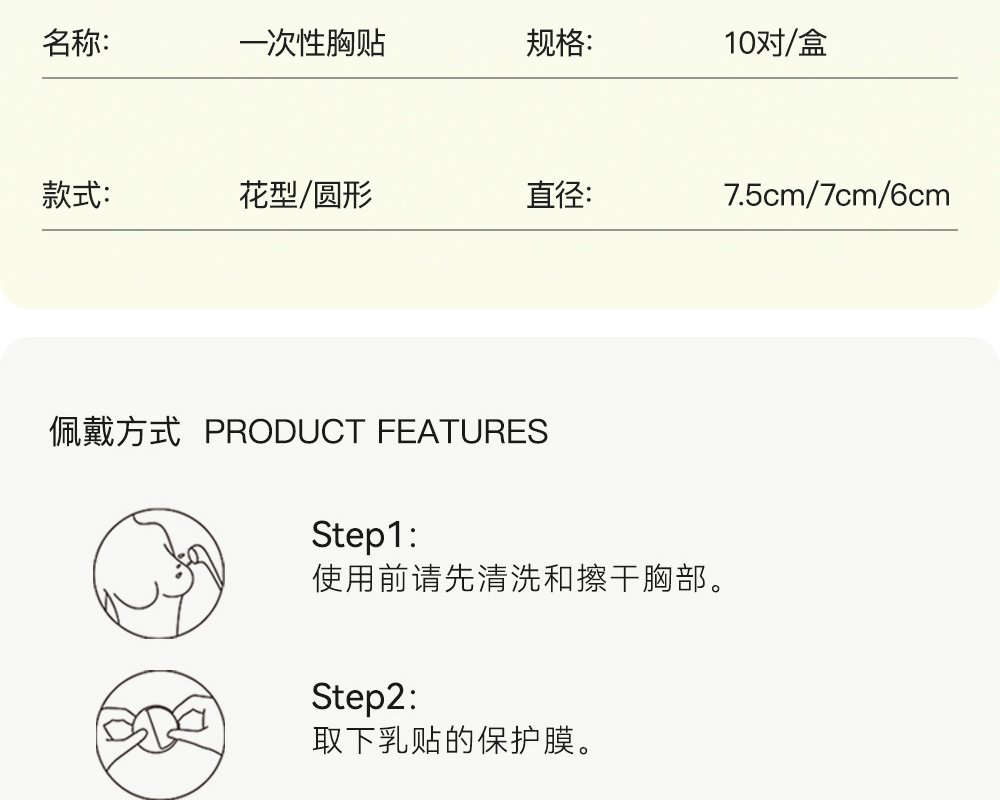The width and height of the screenshot is (1000, 800).
Task: Select the Step2: heading text
Action: click(364, 697)
